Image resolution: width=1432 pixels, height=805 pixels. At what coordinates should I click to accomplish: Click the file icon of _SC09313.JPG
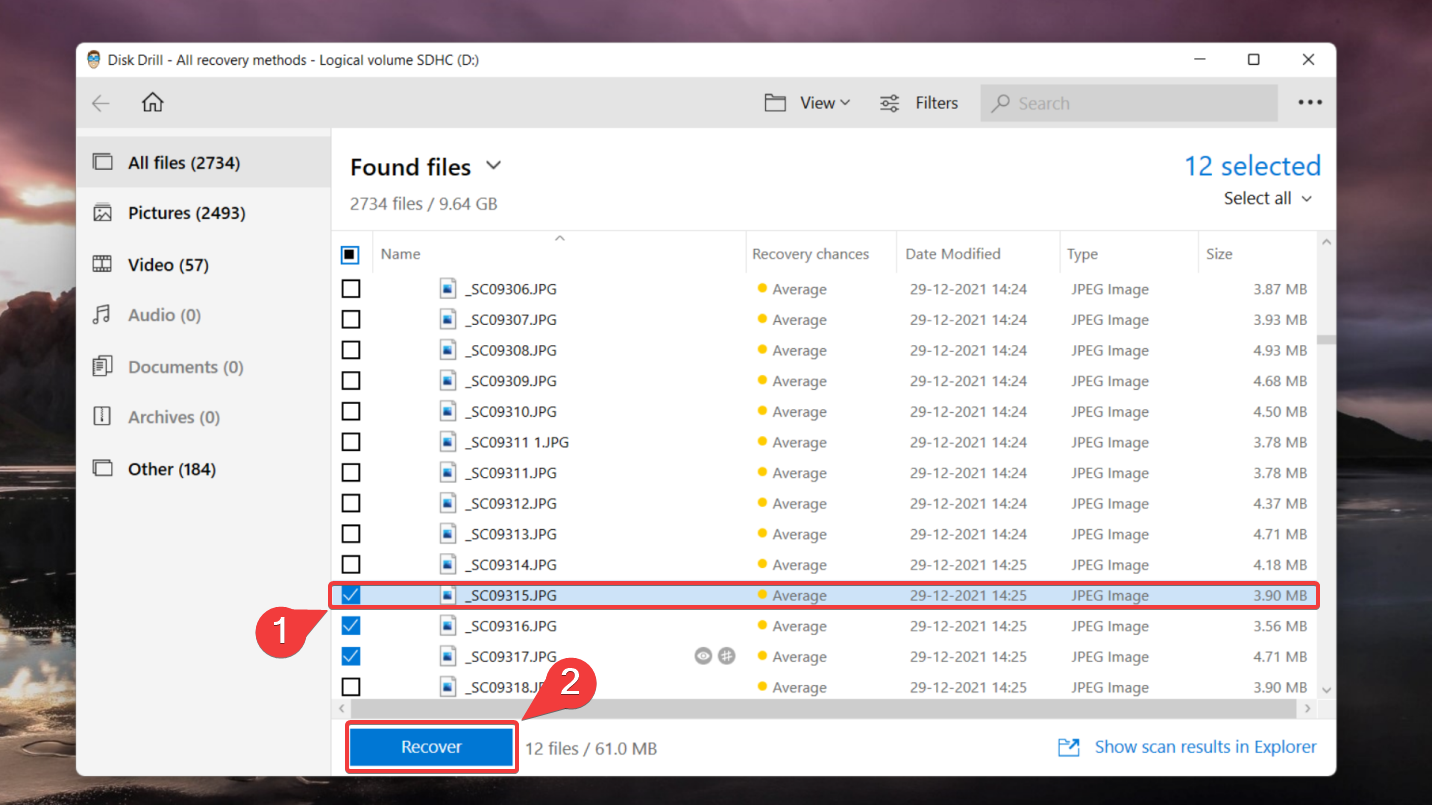448,534
